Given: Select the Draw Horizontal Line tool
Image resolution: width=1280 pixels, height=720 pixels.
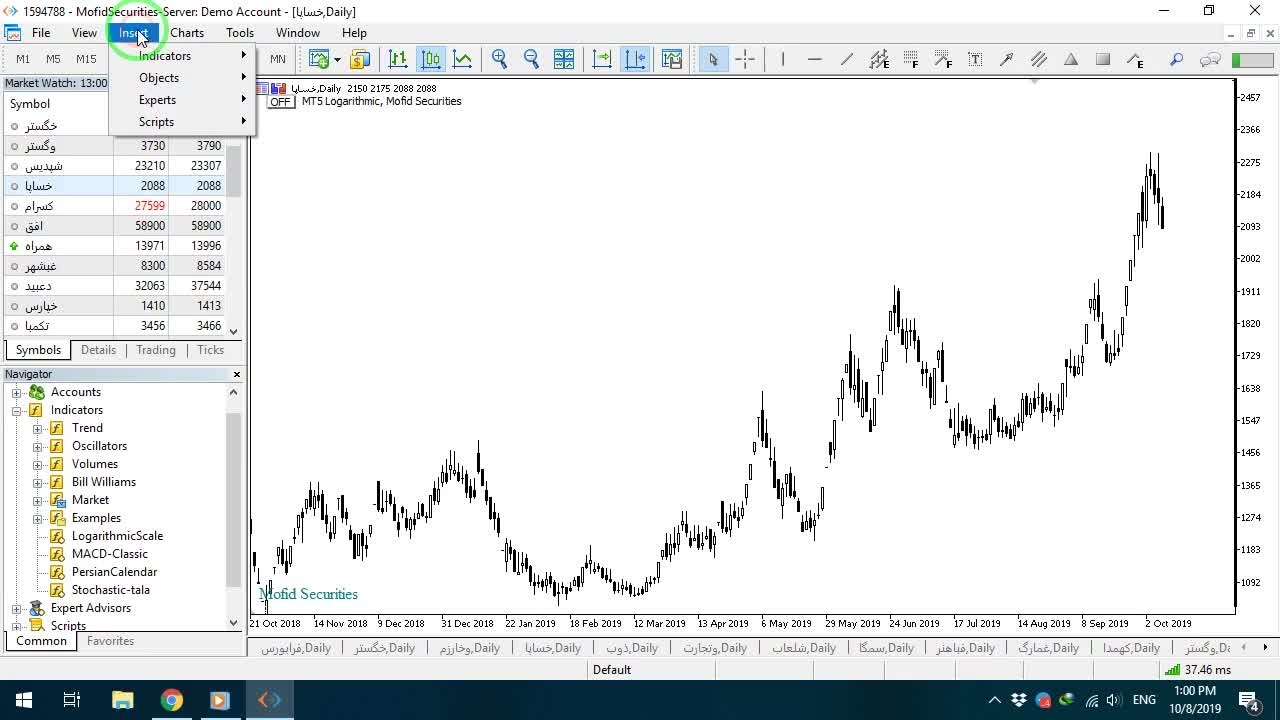Looking at the screenshot, I should 814,59.
